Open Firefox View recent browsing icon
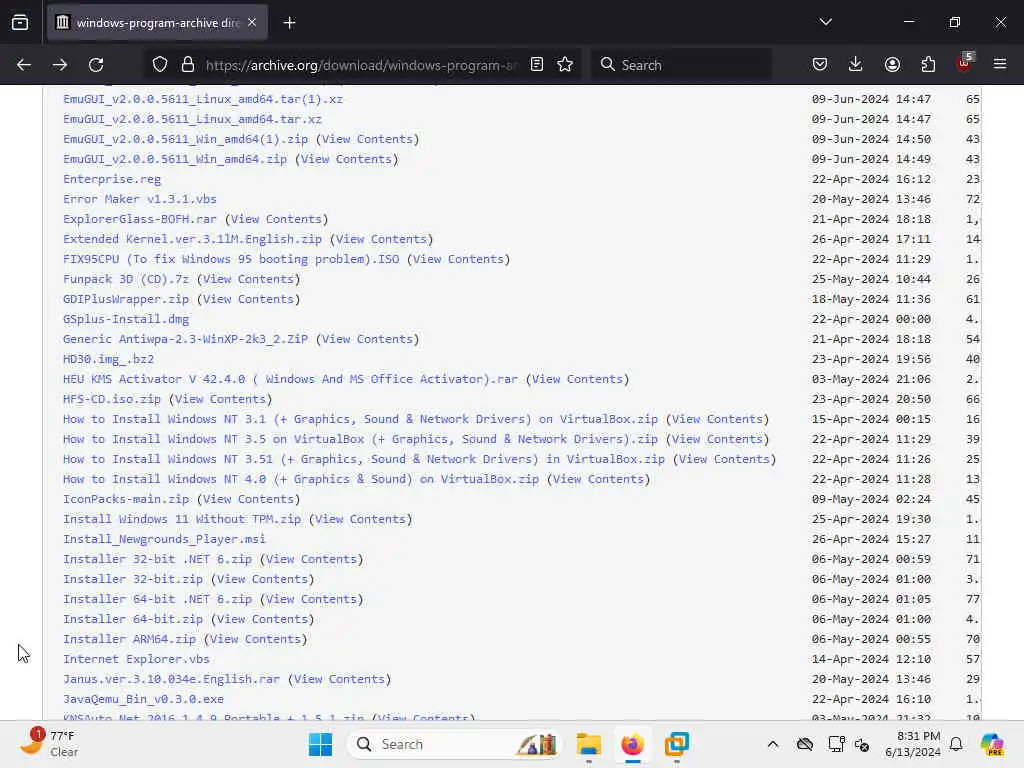This screenshot has height=768, width=1024. pos(20,22)
